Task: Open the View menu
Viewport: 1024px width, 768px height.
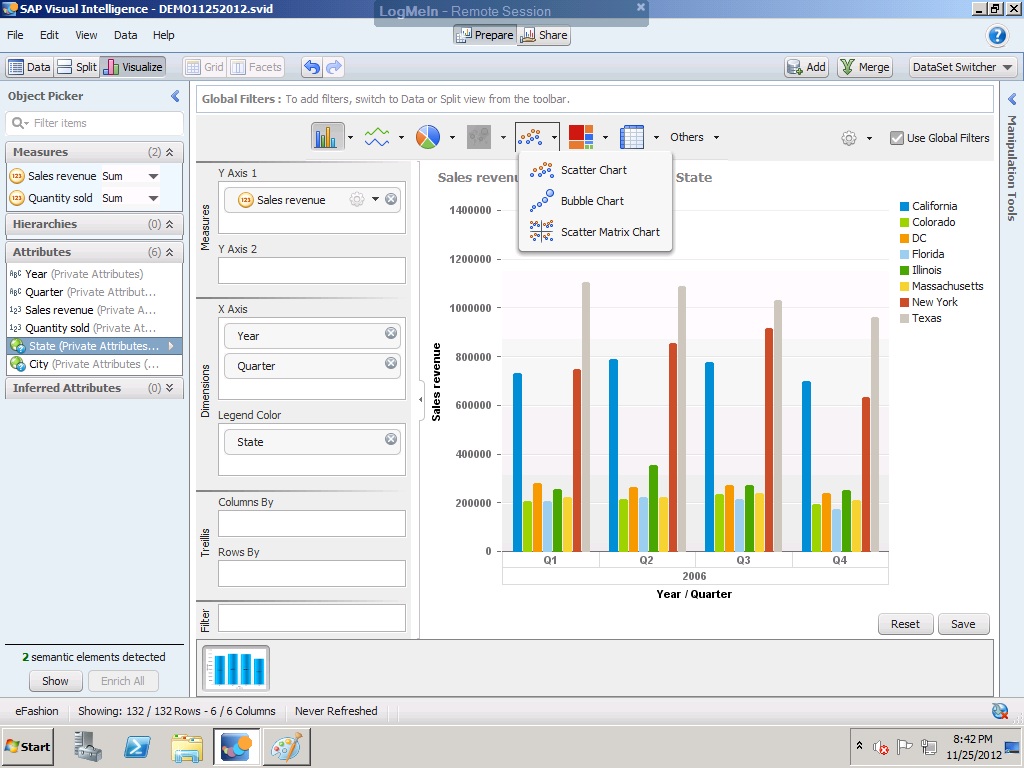Action: click(x=86, y=35)
